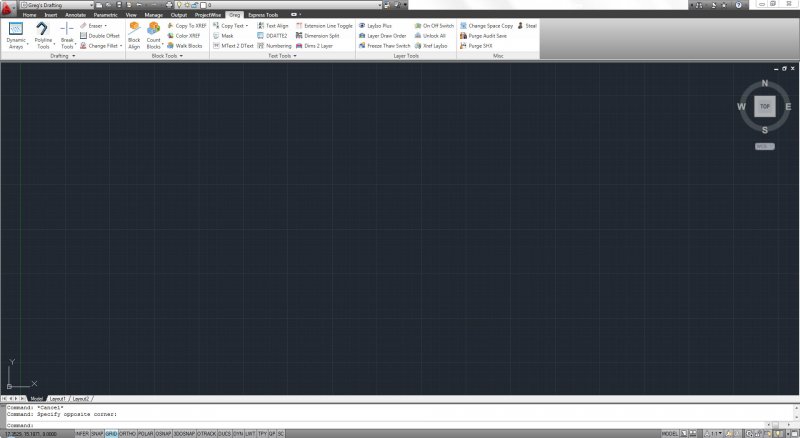The height and width of the screenshot is (438, 800).
Task: Open the Eraser dropdown arrow
Action: [106, 26]
